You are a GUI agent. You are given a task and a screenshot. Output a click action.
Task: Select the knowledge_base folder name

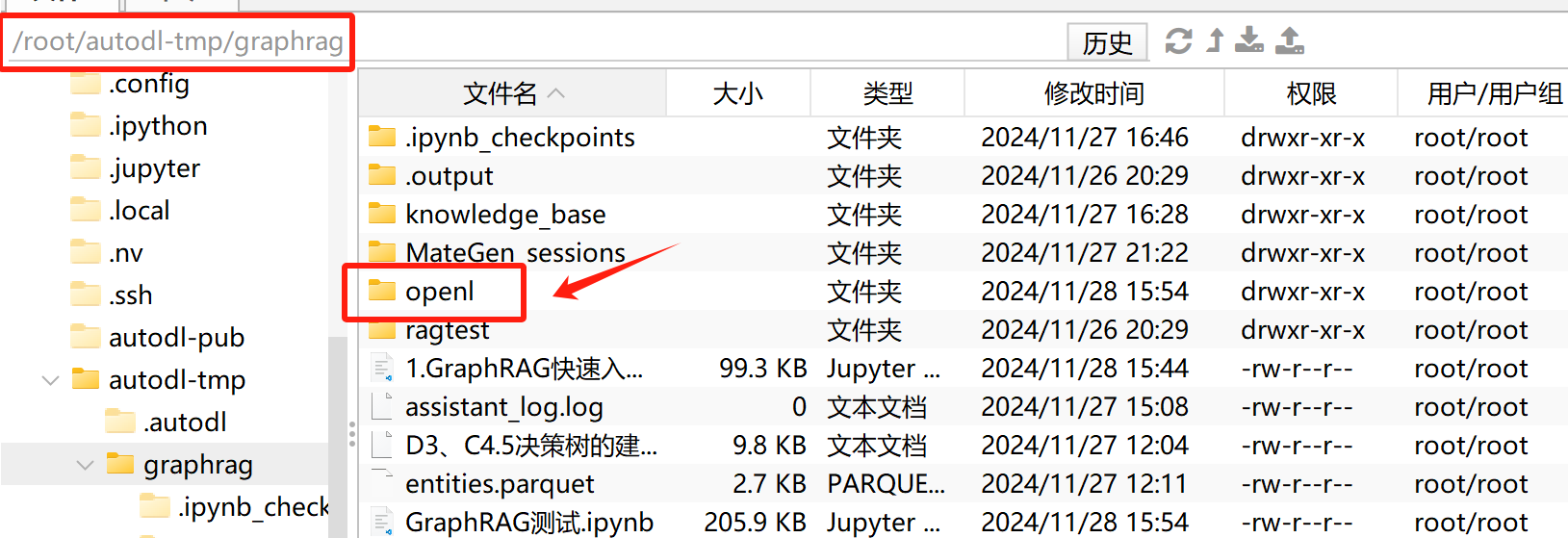pyautogui.click(x=505, y=215)
